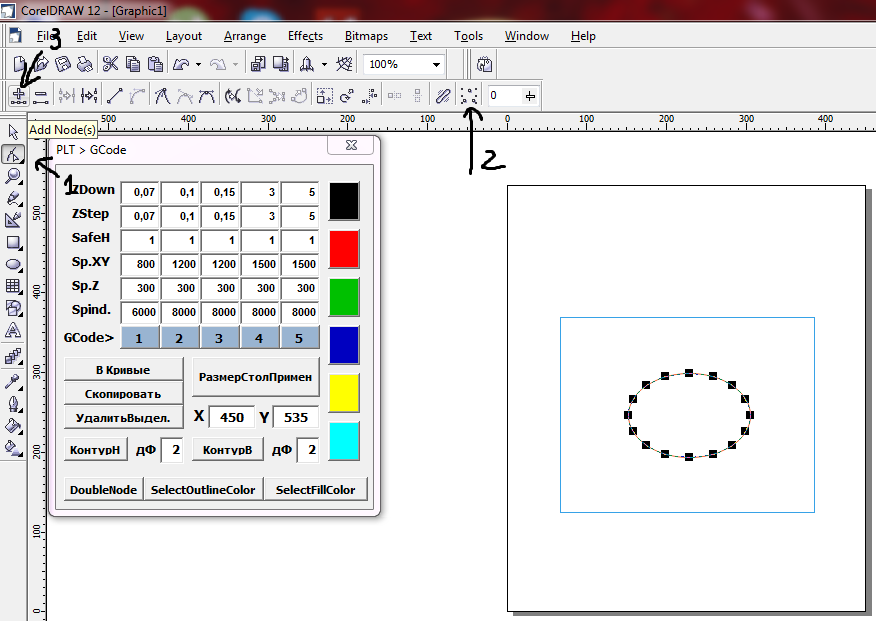Screen dimensions: 876x621
Task: Click the Save diskette icon
Action: [x=63, y=64]
